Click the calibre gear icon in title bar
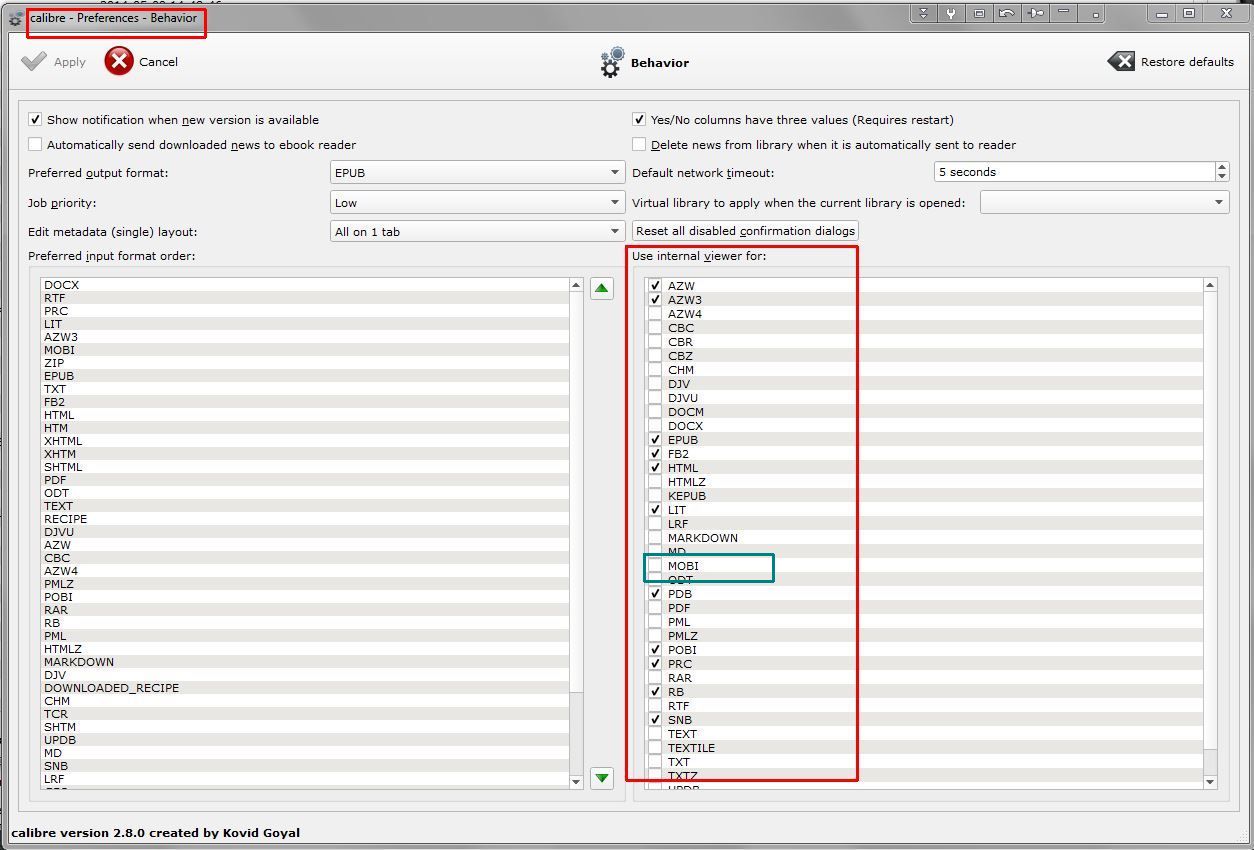1254x850 pixels. (15, 19)
